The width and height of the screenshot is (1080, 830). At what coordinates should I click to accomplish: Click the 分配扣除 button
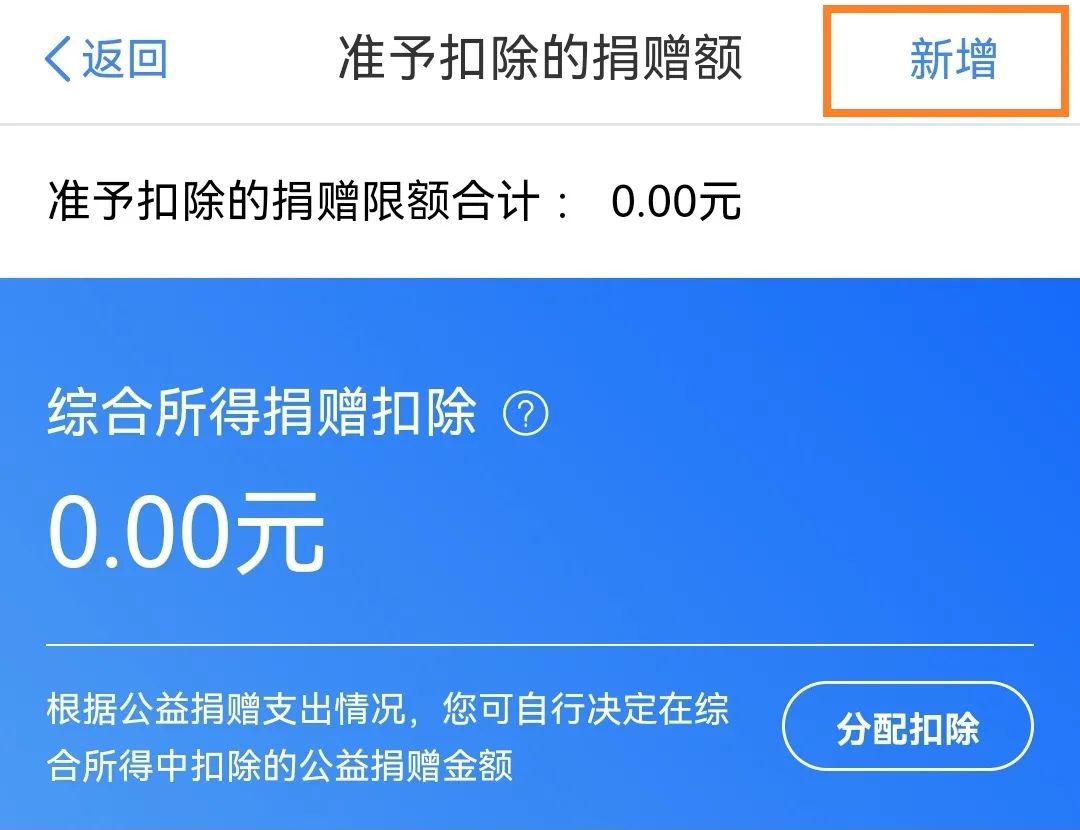[908, 726]
